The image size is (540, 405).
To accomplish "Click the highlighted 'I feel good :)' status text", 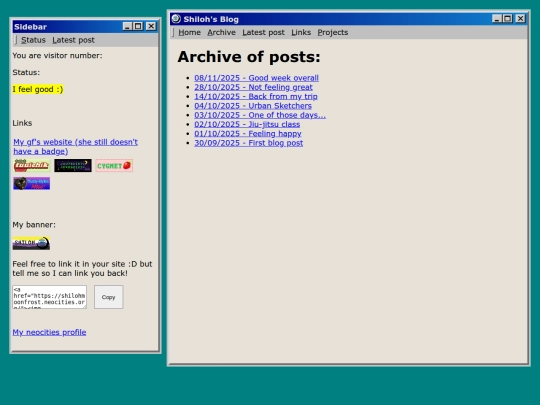I will click(38, 89).
